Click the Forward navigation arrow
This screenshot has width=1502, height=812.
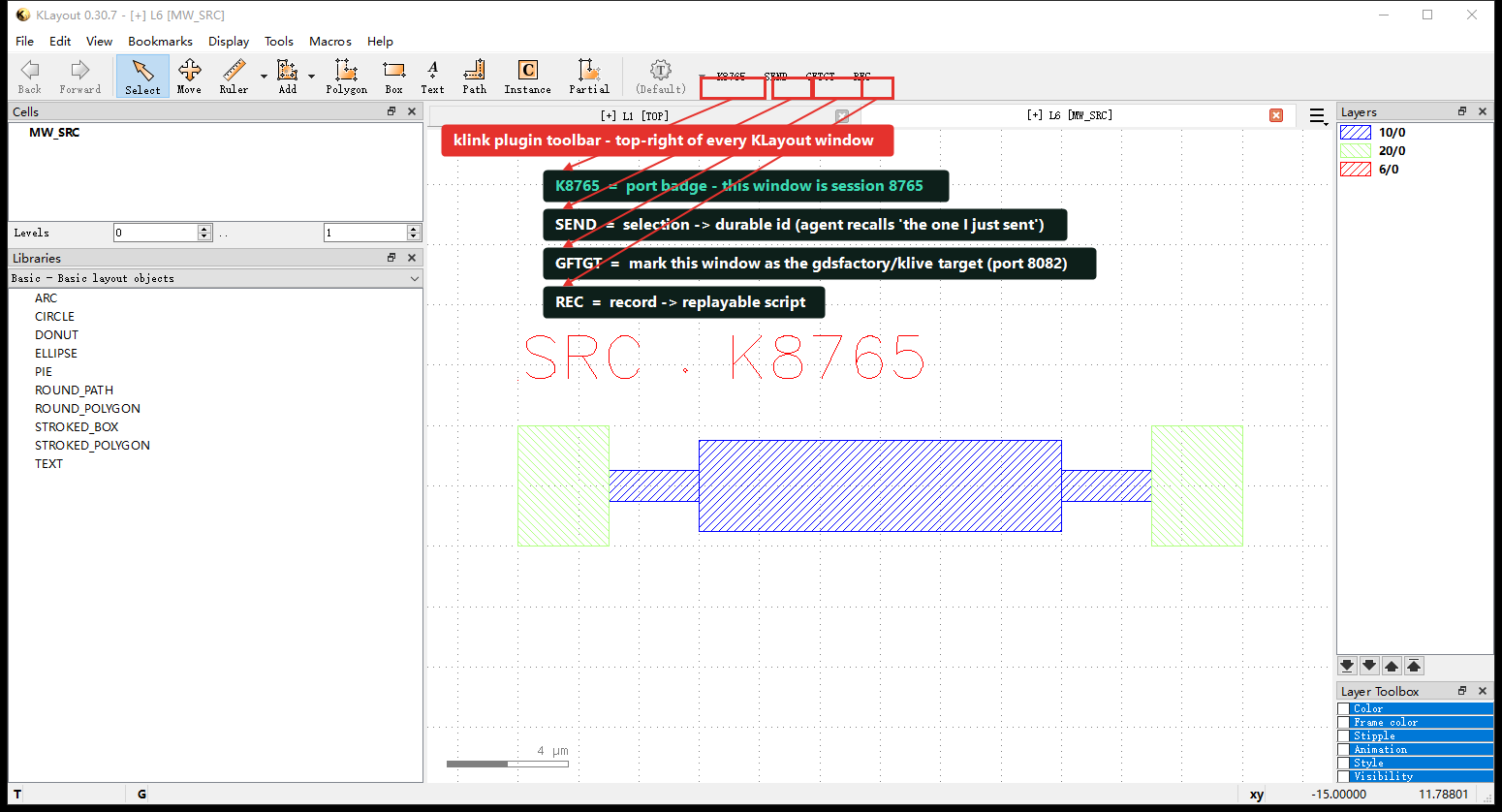click(79, 77)
